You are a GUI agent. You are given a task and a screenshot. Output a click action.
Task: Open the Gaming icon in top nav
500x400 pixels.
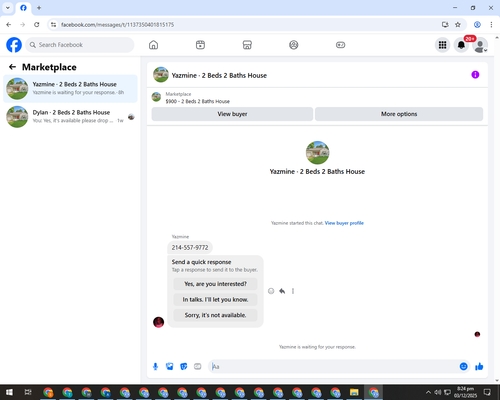point(340,45)
